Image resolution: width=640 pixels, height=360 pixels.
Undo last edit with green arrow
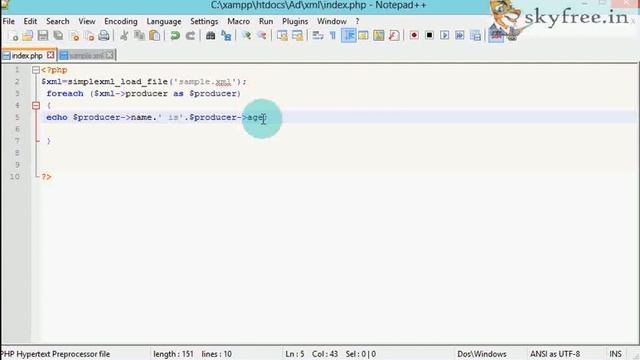pos(175,36)
